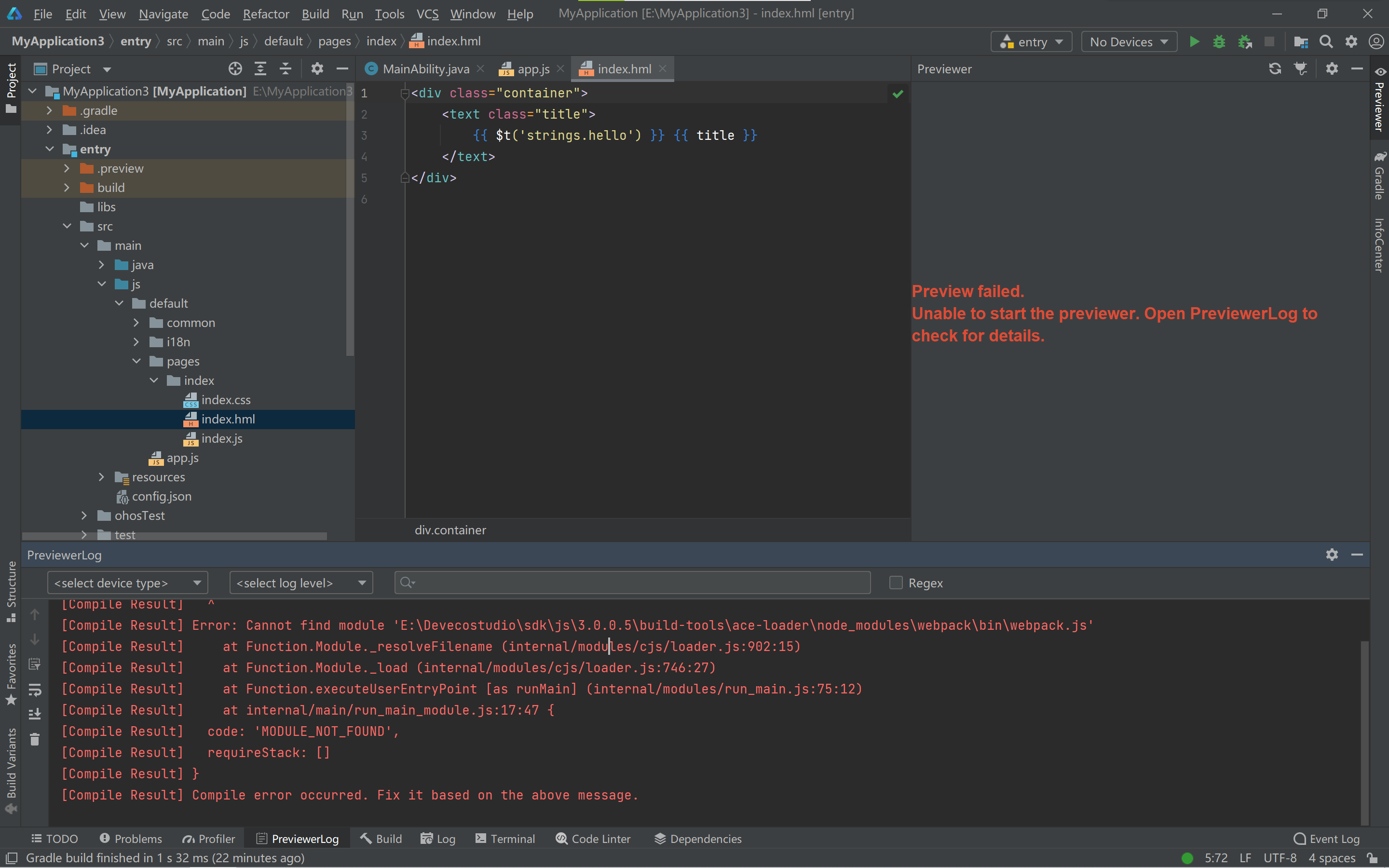Toggle the file read-only lock icon in status bar
The height and width of the screenshot is (868, 1389).
click(x=1372, y=858)
